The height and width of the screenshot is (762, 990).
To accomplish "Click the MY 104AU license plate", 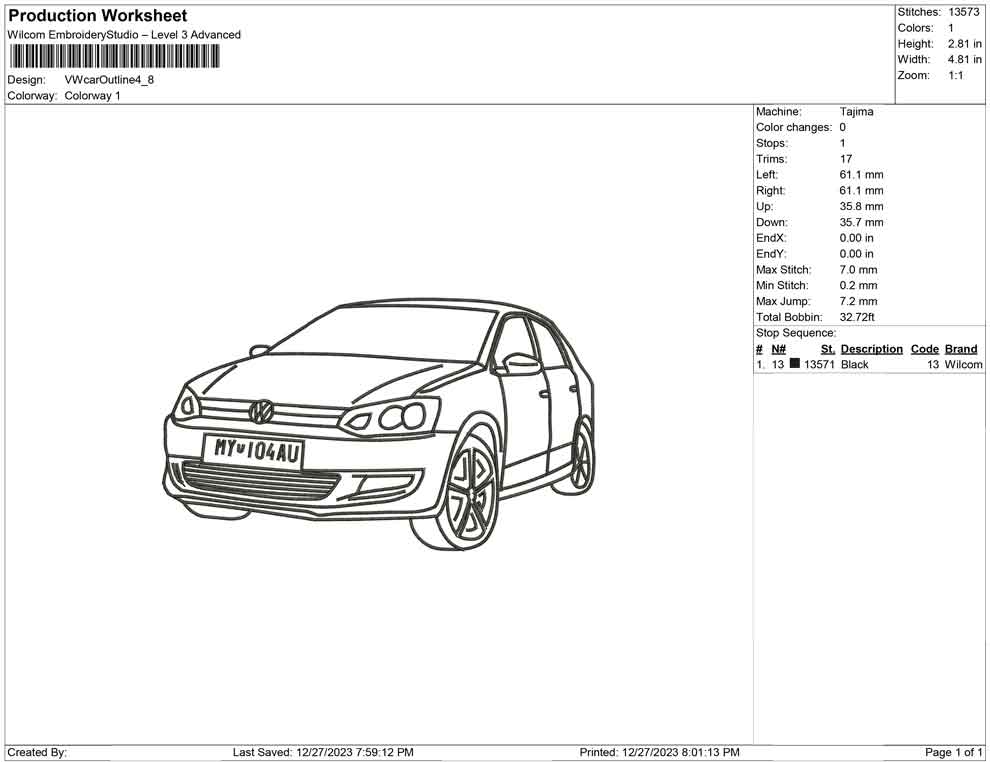I will pos(253,451).
